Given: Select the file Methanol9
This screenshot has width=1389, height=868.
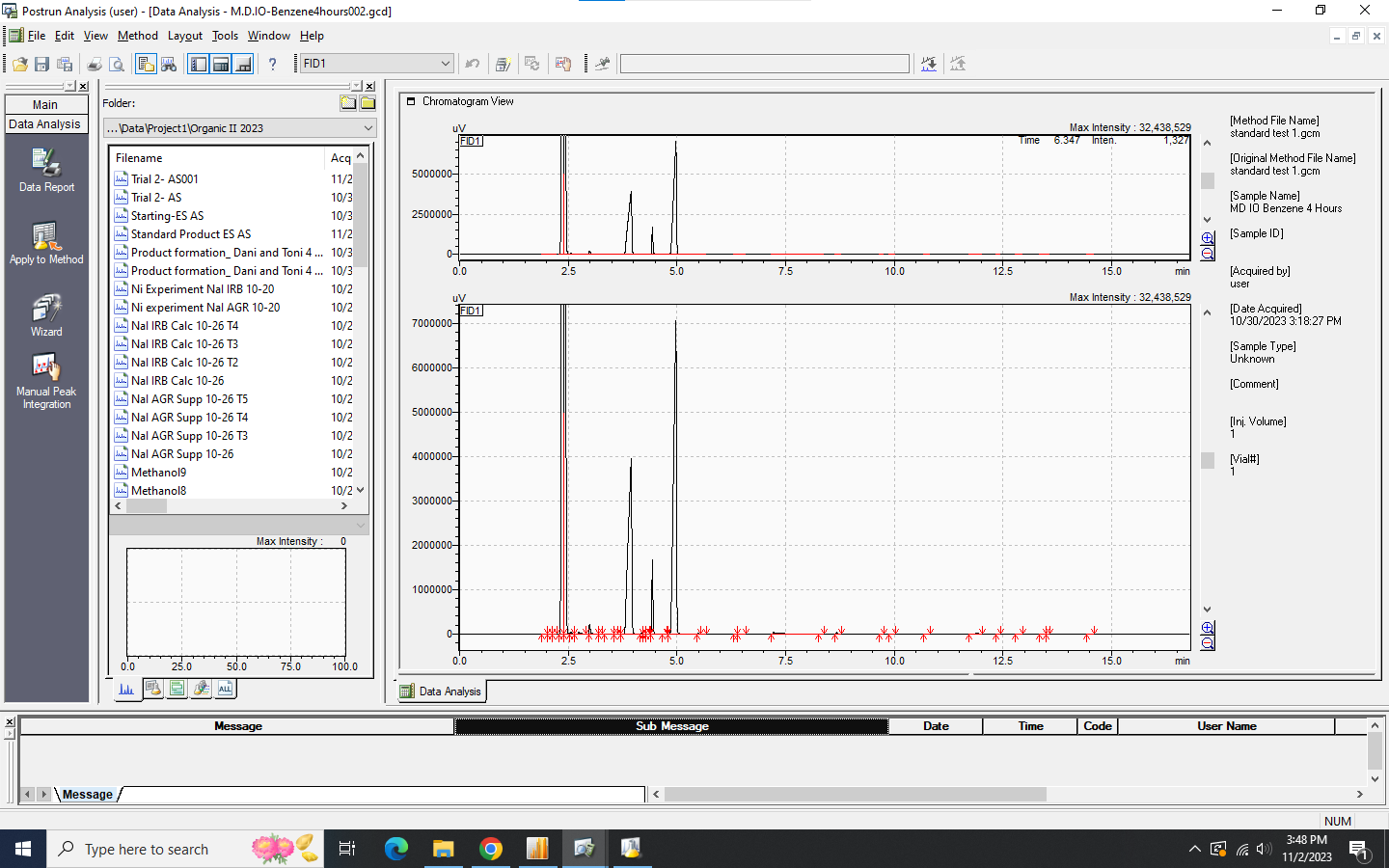Looking at the screenshot, I should [x=159, y=473].
